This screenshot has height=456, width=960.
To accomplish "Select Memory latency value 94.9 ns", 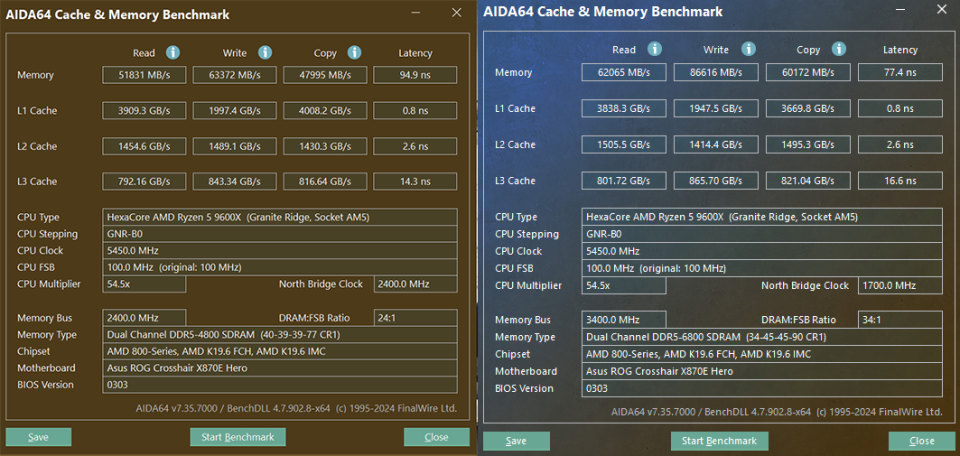I will pos(415,75).
